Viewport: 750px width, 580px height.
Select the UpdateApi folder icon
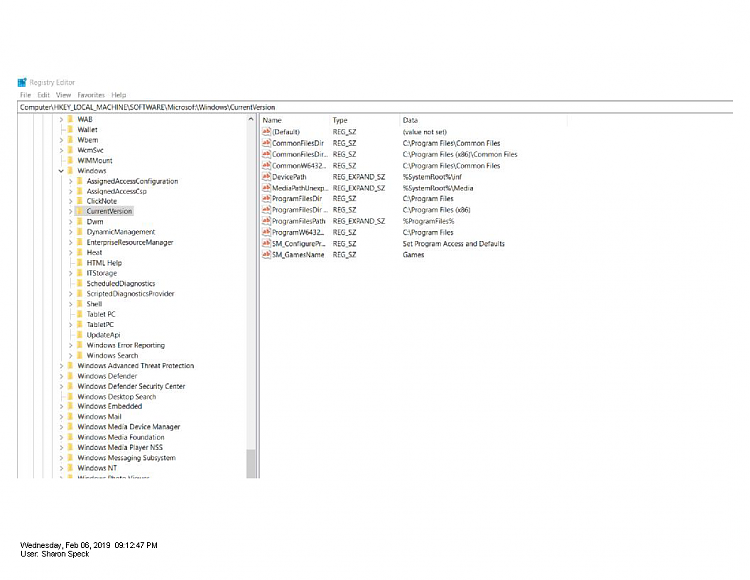coord(79,335)
